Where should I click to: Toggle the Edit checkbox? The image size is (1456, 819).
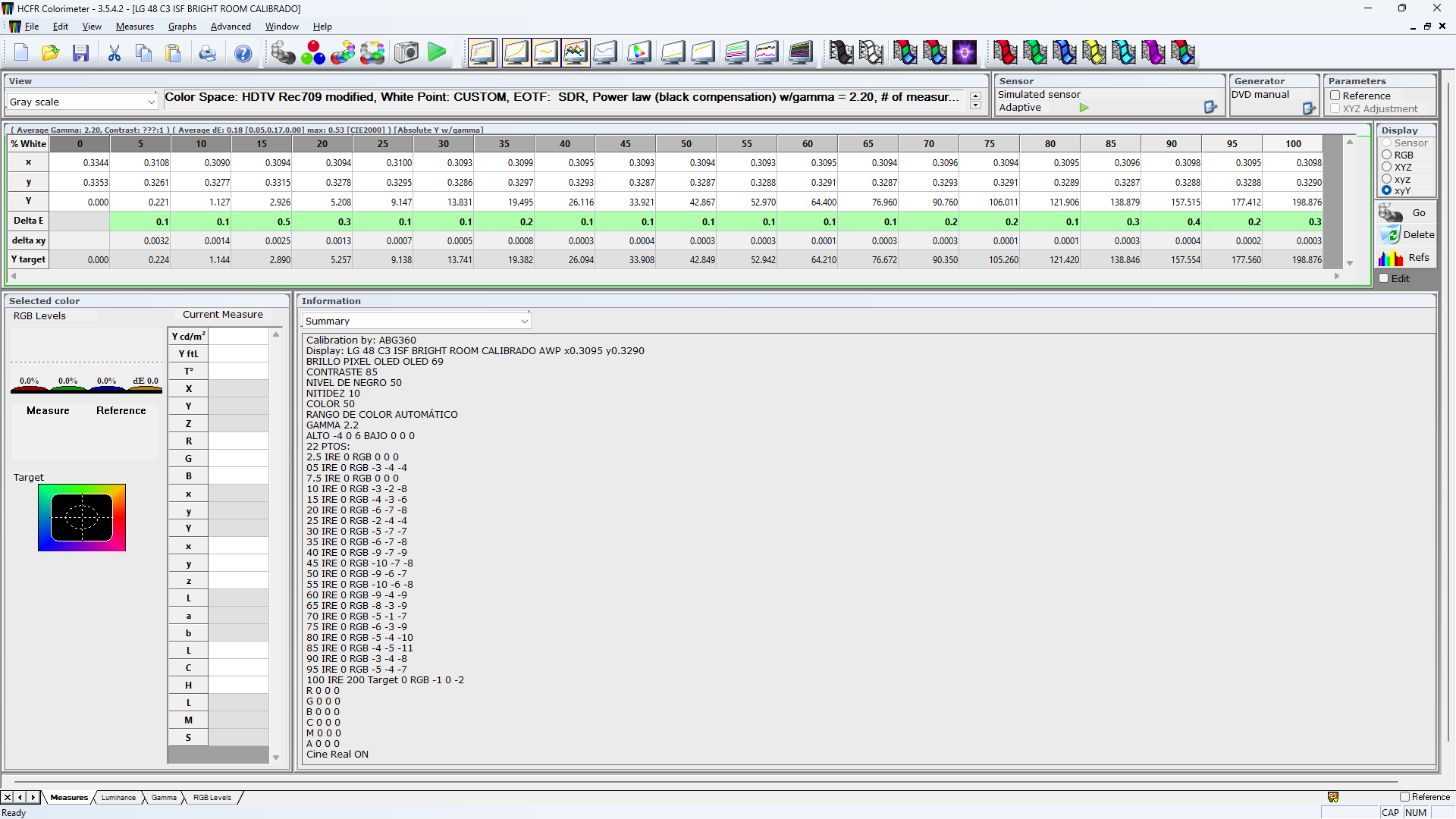(1384, 278)
